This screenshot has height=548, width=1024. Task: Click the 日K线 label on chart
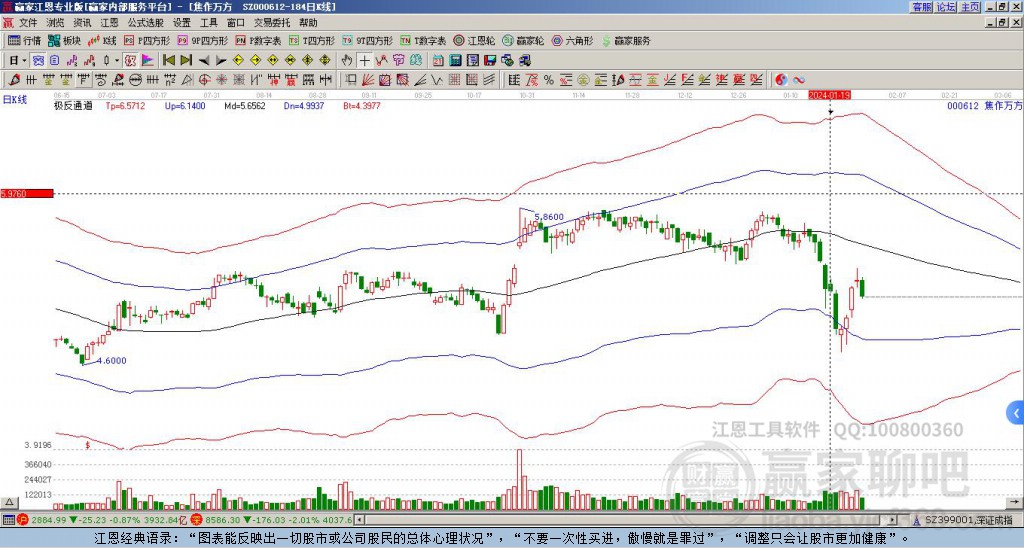[15, 99]
